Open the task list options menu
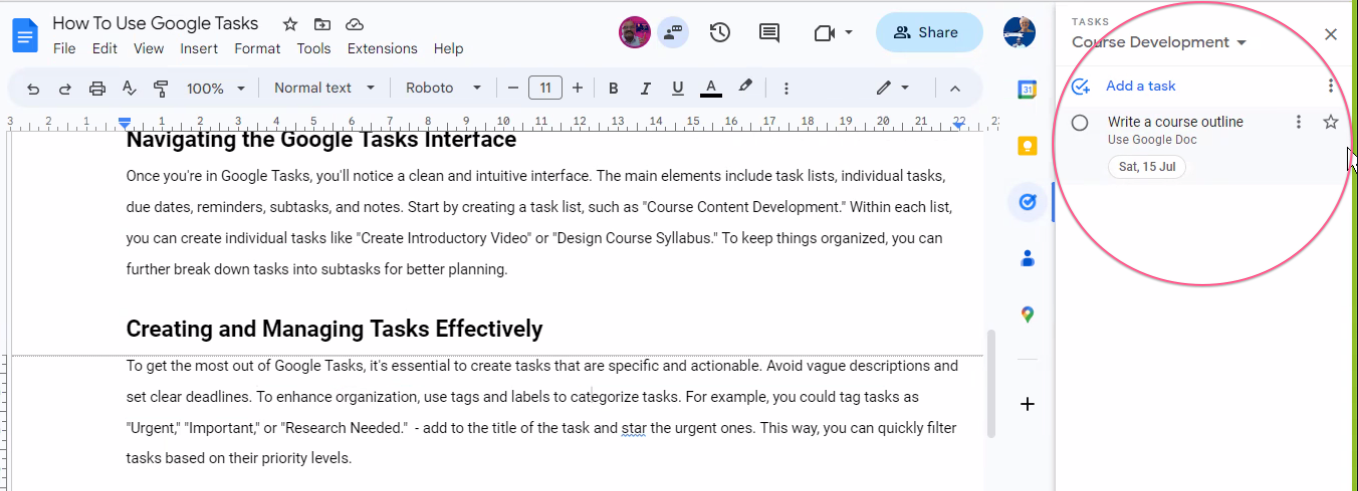 [x=1330, y=86]
